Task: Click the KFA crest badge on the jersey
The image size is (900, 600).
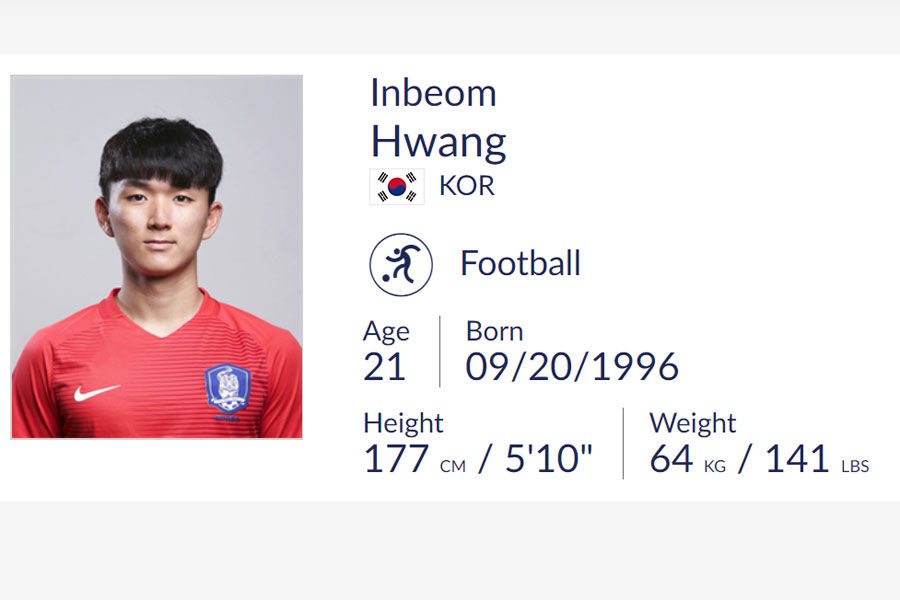Action: pos(228,390)
